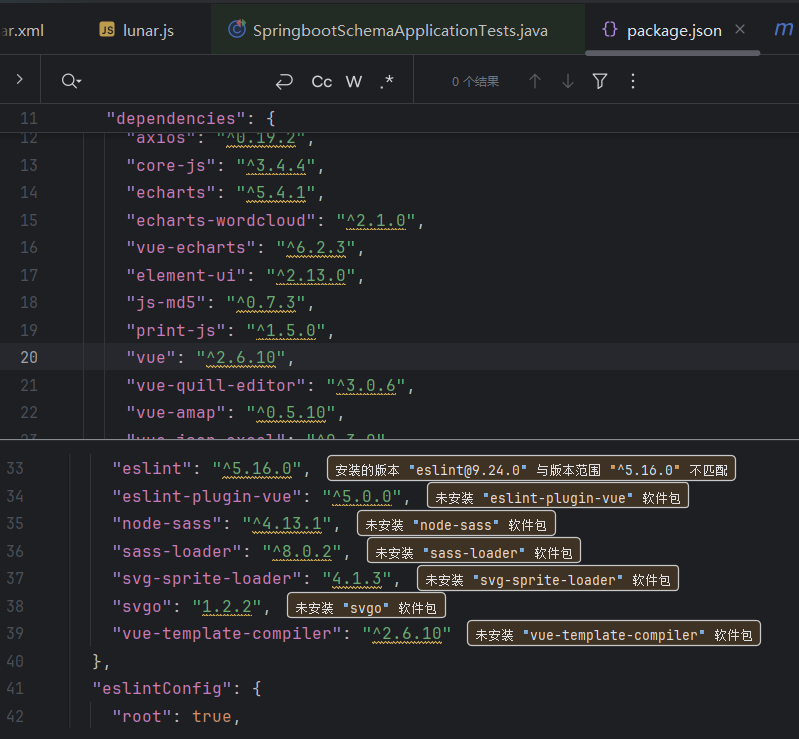799x739 pixels.
Task: Click the "root": true value
Action: 211,716
